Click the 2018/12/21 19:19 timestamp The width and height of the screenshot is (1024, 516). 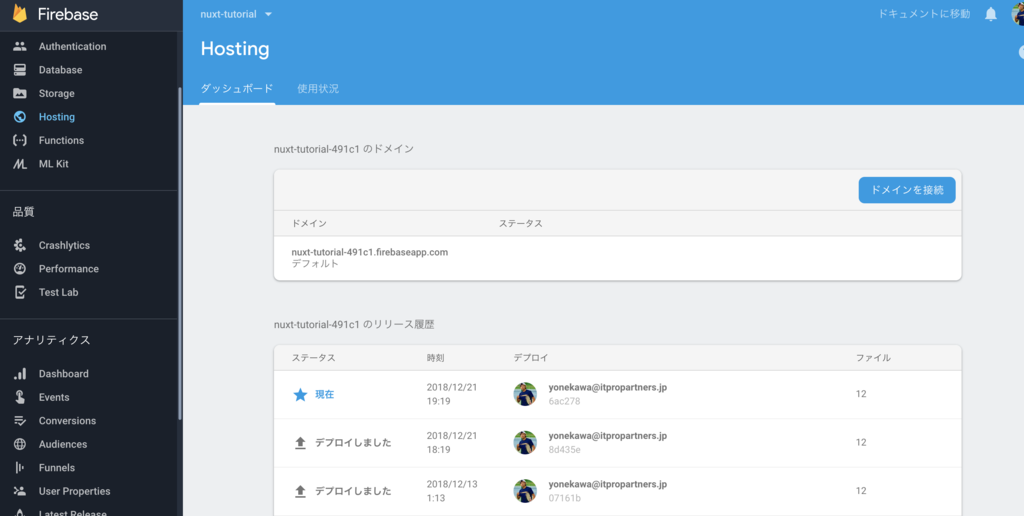452,394
